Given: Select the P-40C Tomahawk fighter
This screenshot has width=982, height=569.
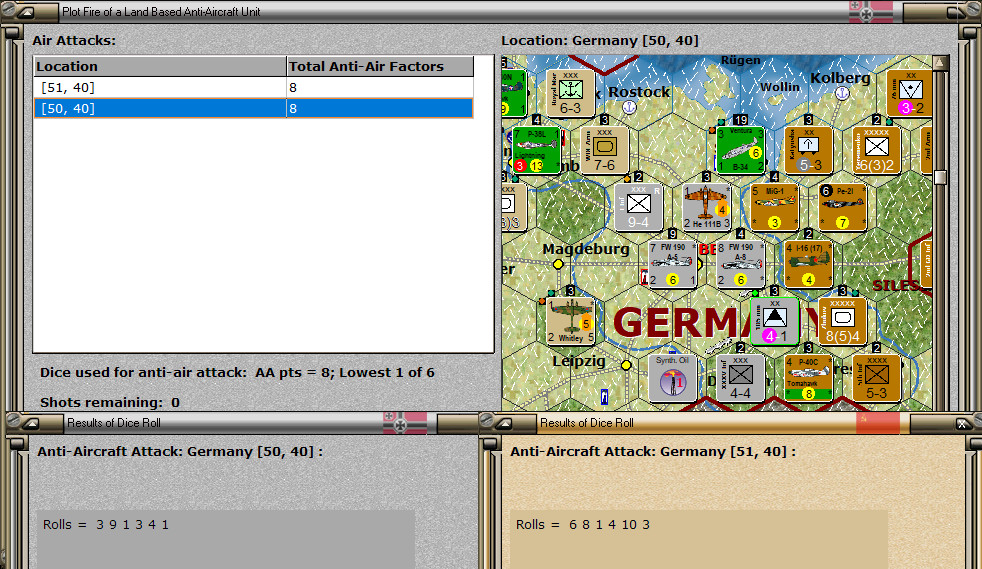Looking at the screenshot, I should click(809, 378).
